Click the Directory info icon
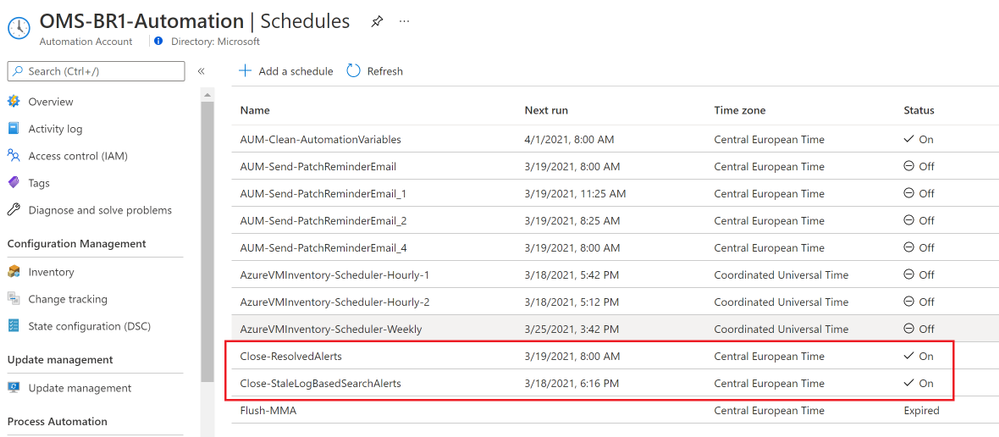The image size is (999, 437). [x=159, y=41]
